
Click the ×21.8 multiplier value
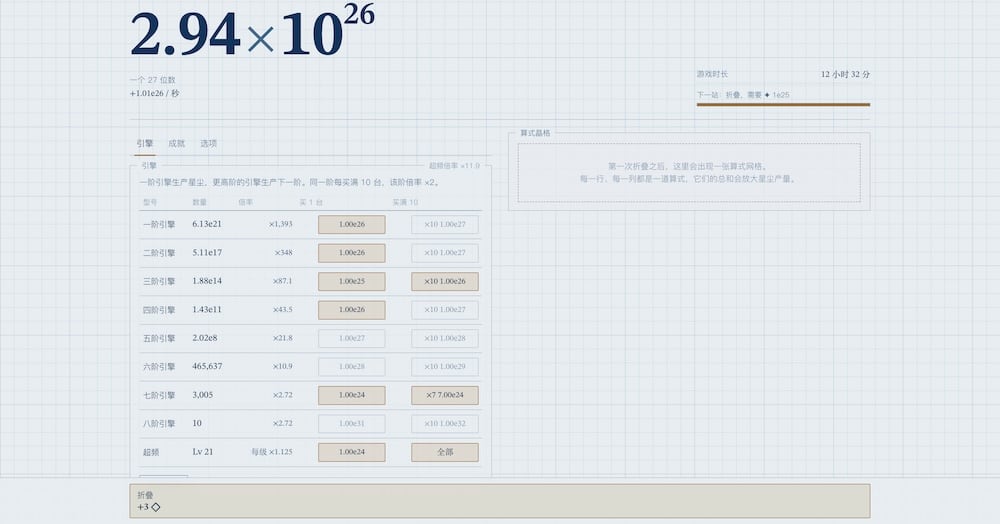pyautogui.click(x=283, y=338)
